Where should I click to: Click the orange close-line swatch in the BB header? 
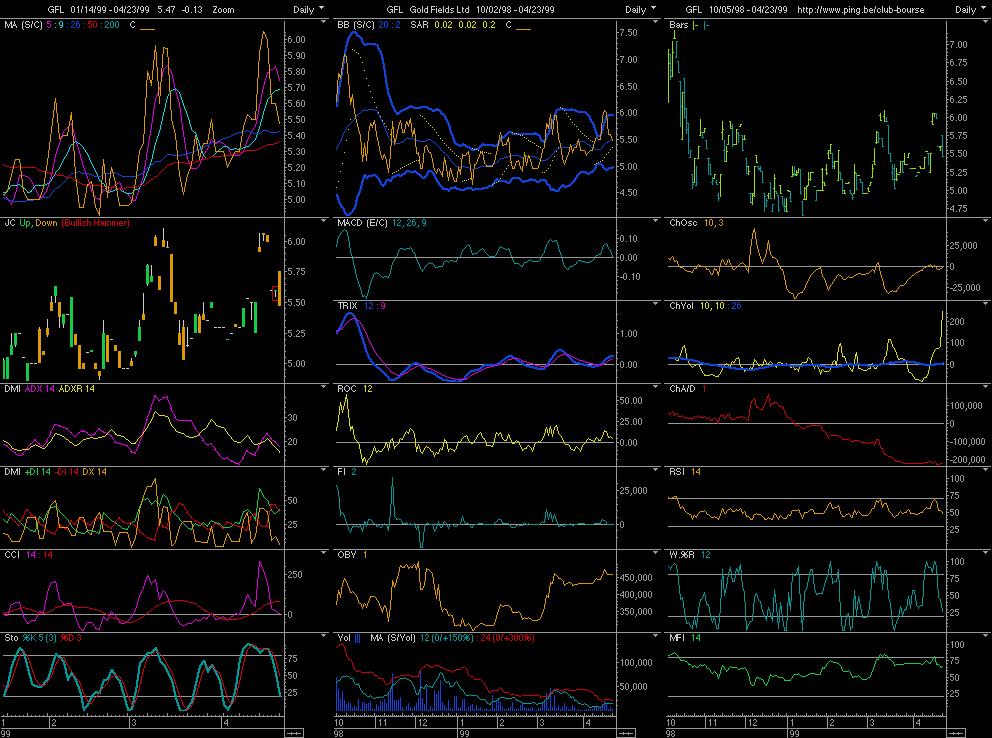[524, 28]
